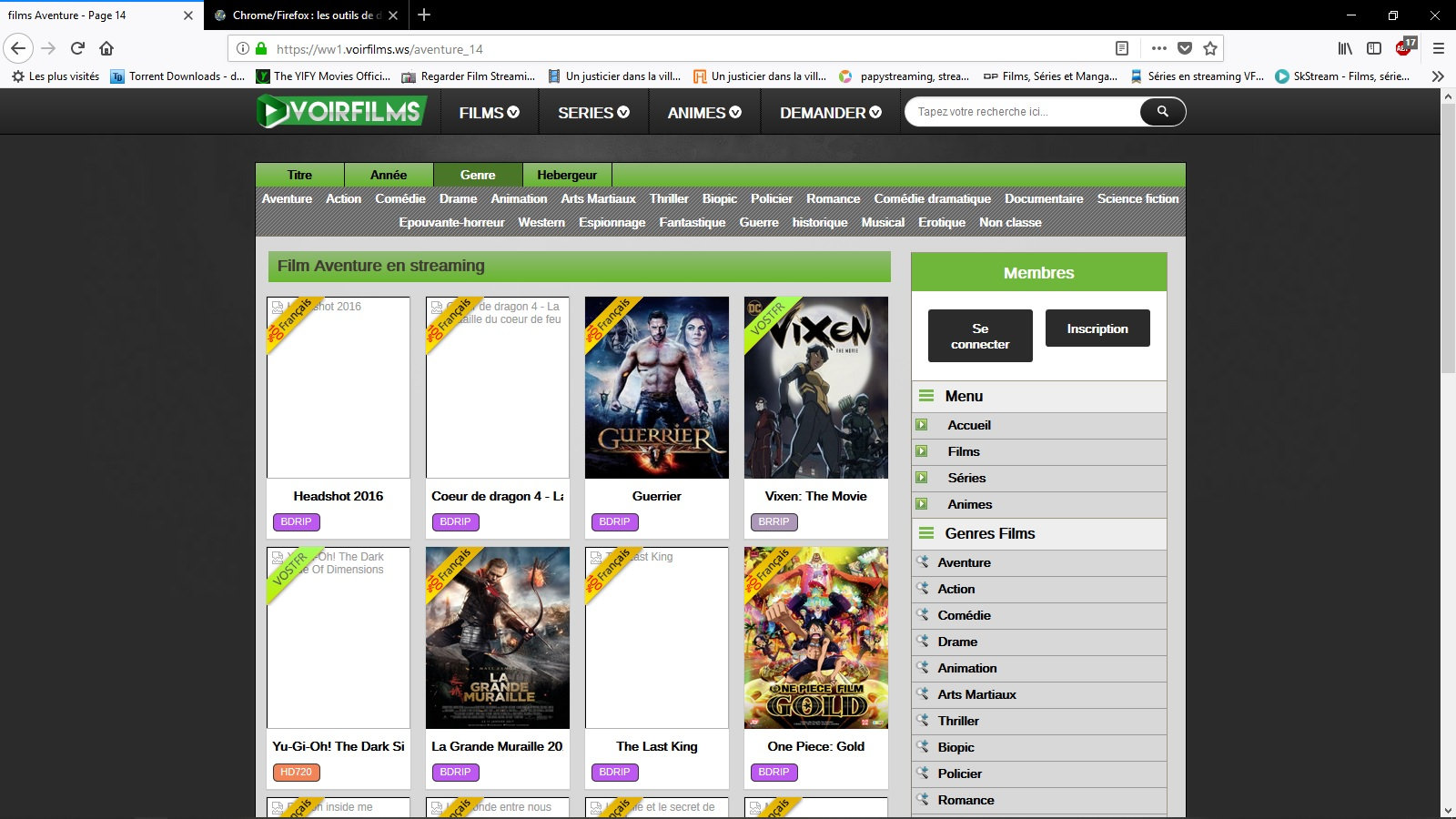
Task: Select the Science fiction genre link
Action: click(1137, 198)
